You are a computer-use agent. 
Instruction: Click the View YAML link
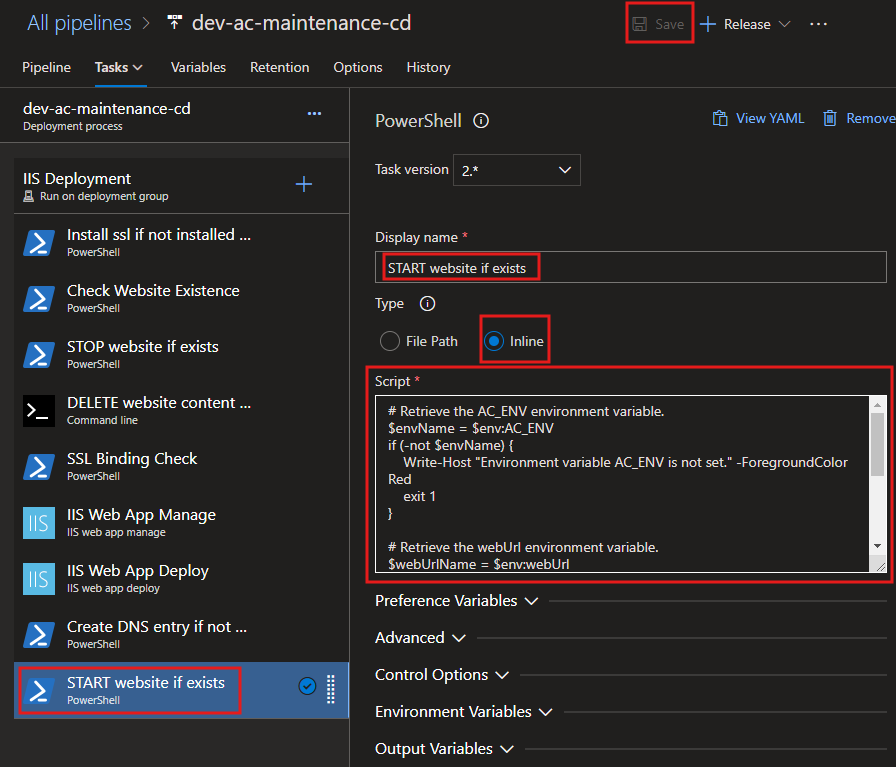coord(770,118)
